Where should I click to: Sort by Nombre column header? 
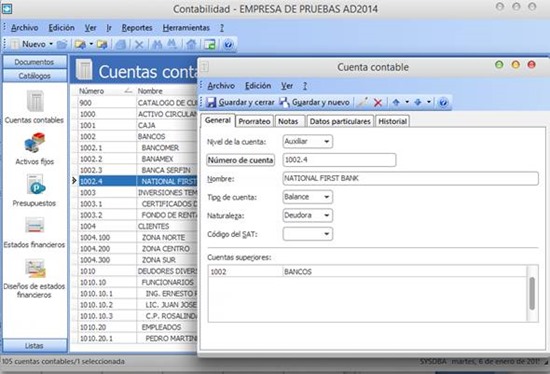pos(167,91)
